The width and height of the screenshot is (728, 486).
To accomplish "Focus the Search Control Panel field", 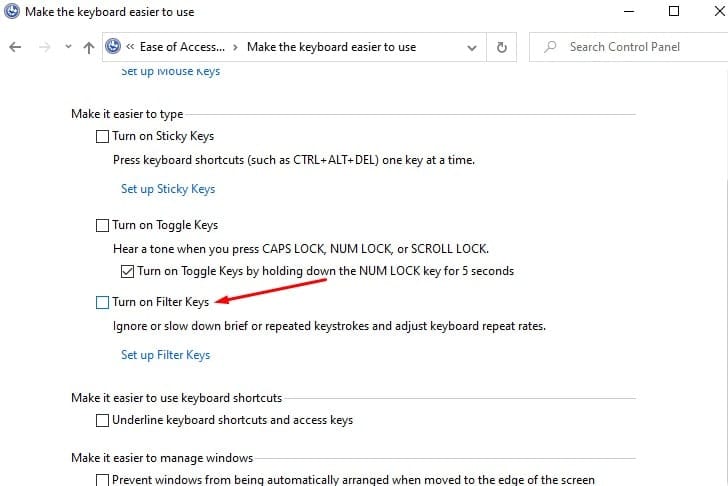I will [x=629, y=47].
